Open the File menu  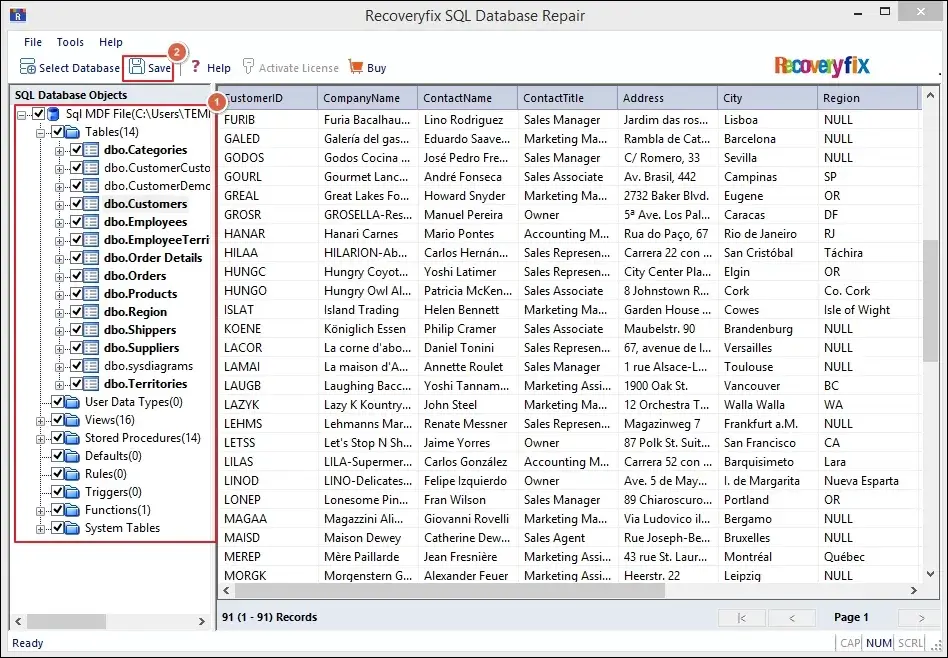coord(33,42)
